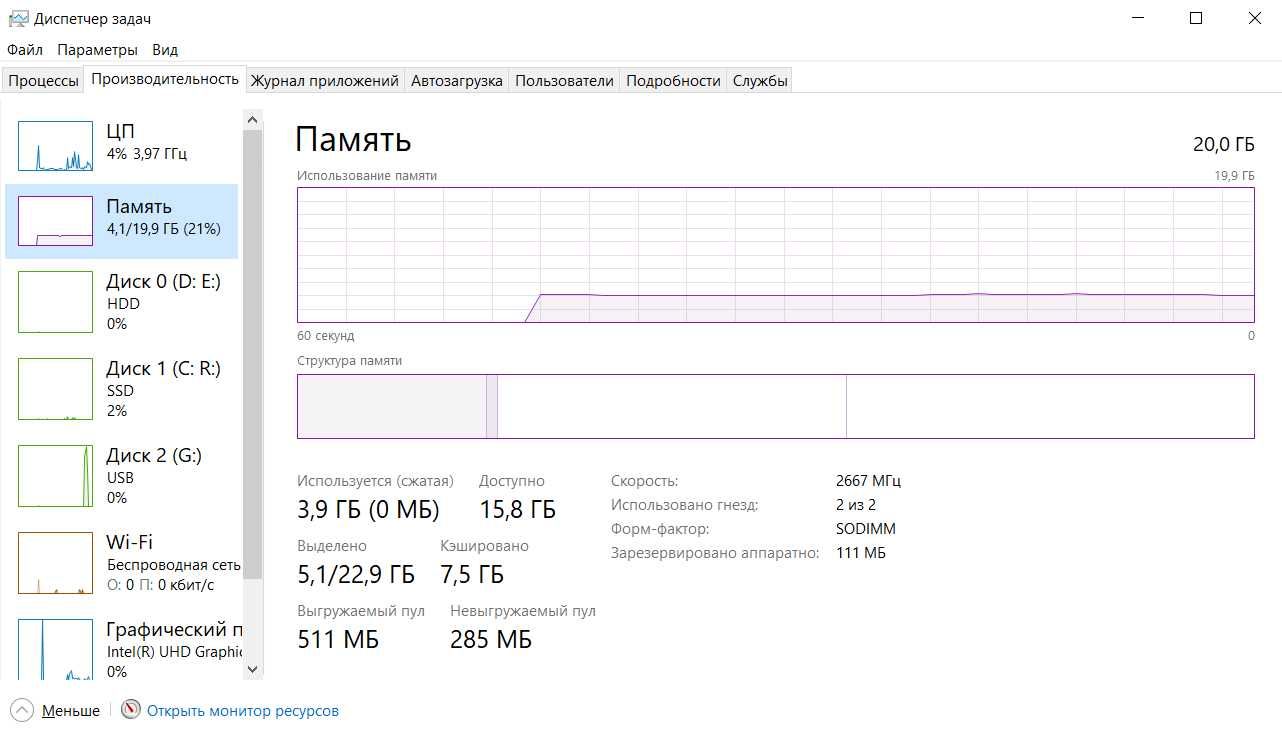Screen dimensions: 1282x737
Task: Click the sidebar scrollbar down arrow
Action: pyautogui.click(x=252, y=669)
